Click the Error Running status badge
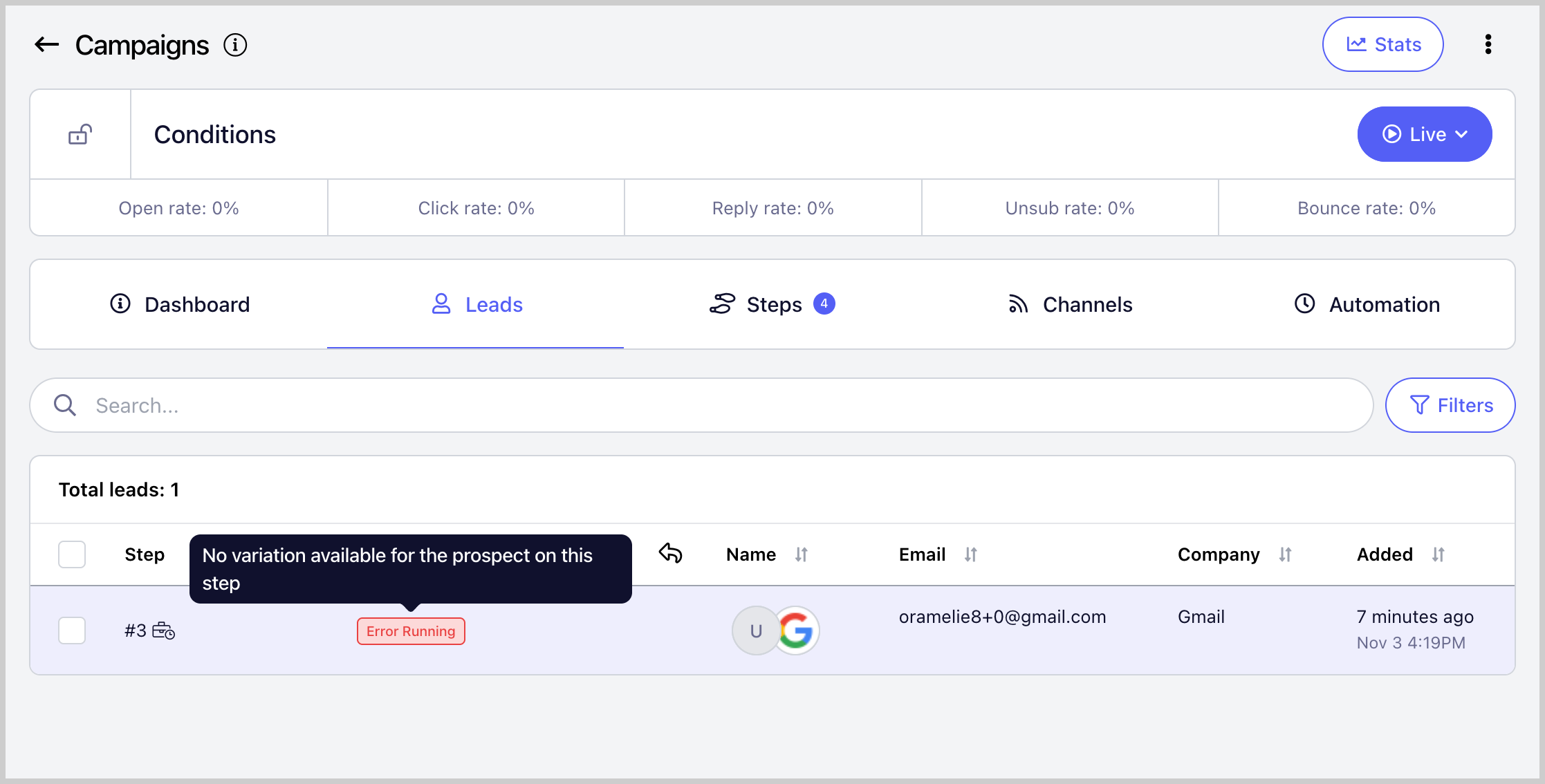The image size is (1545, 784). coord(411,631)
